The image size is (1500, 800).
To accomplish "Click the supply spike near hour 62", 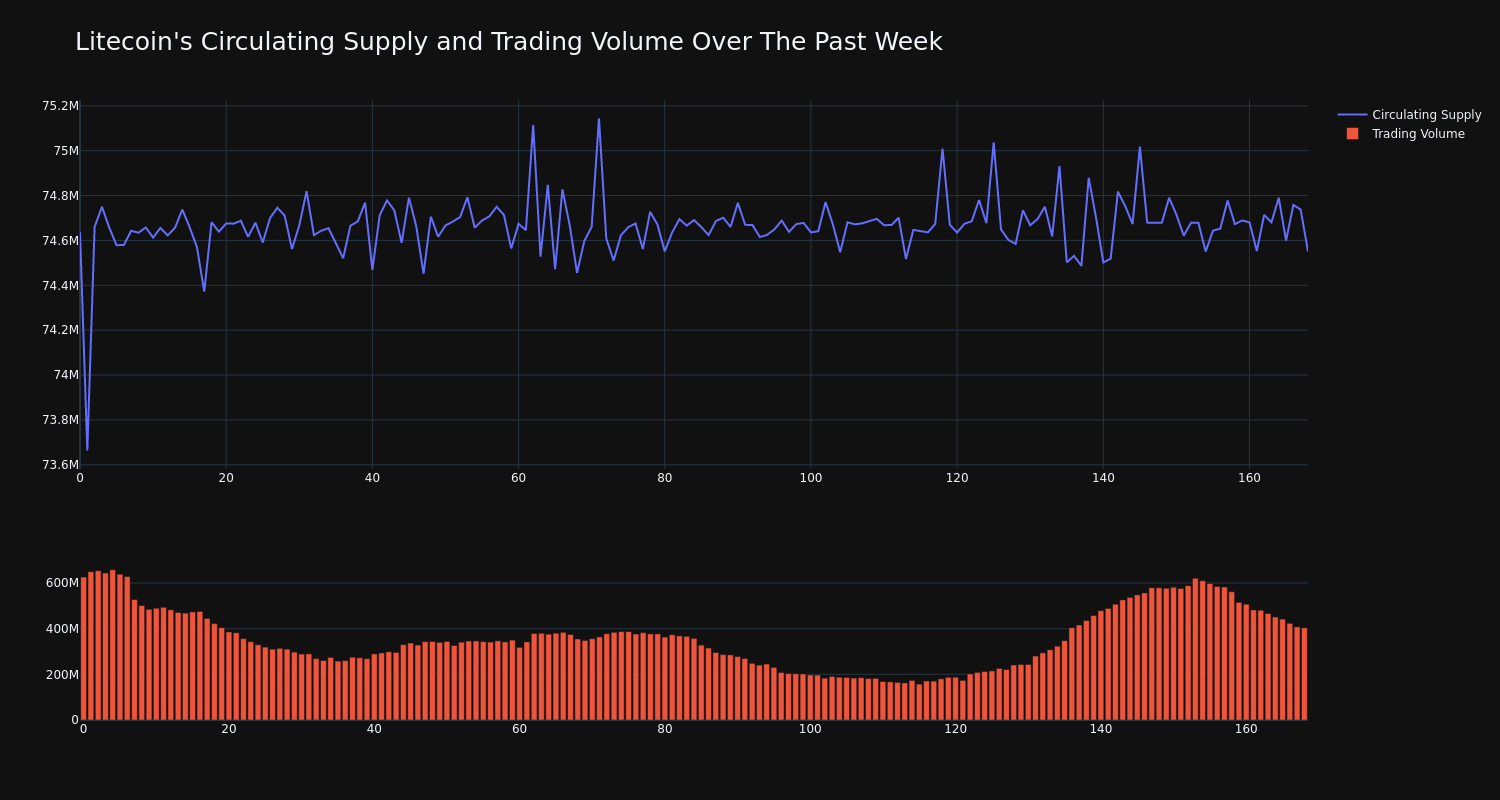I will (x=533, y=126).
